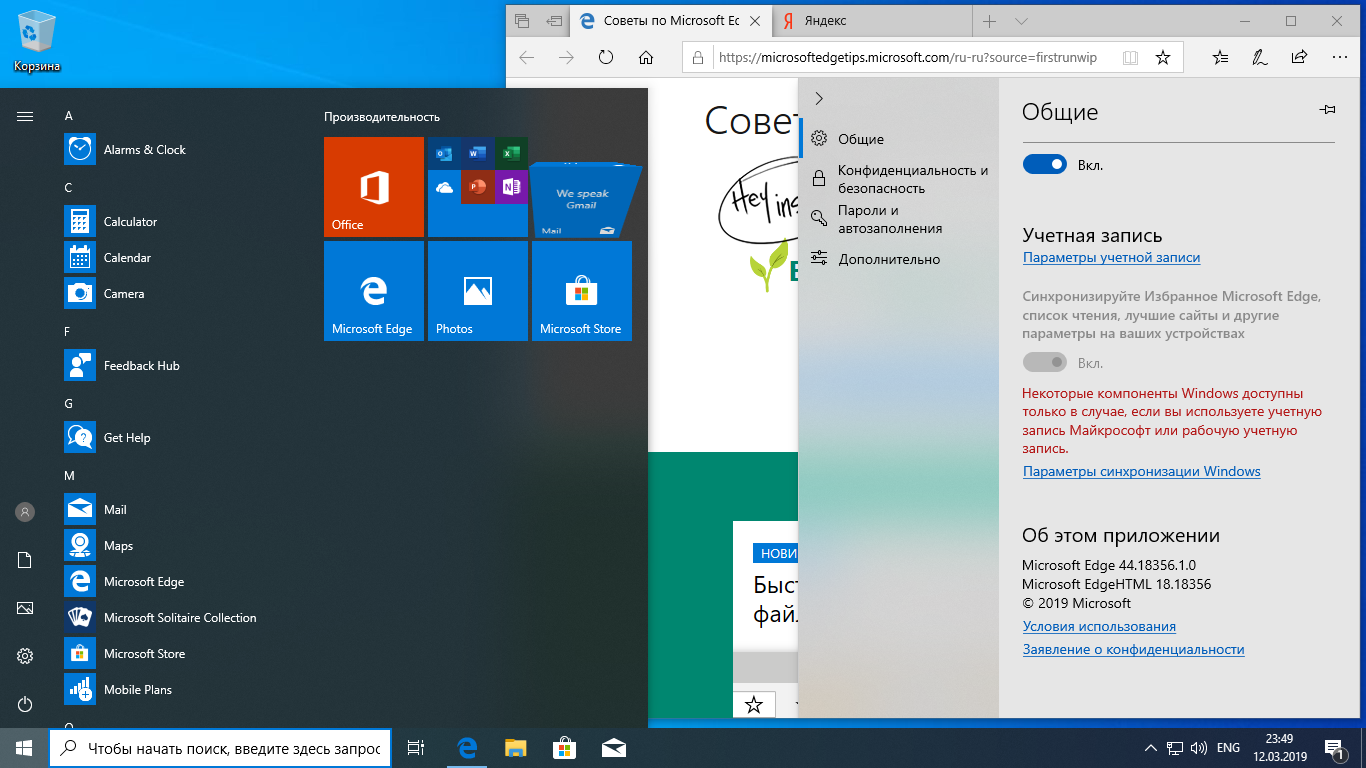This screenshot has width=1366, height=768.
Task: Click the Word icon in the tile folder
Action: coord(477,153)
